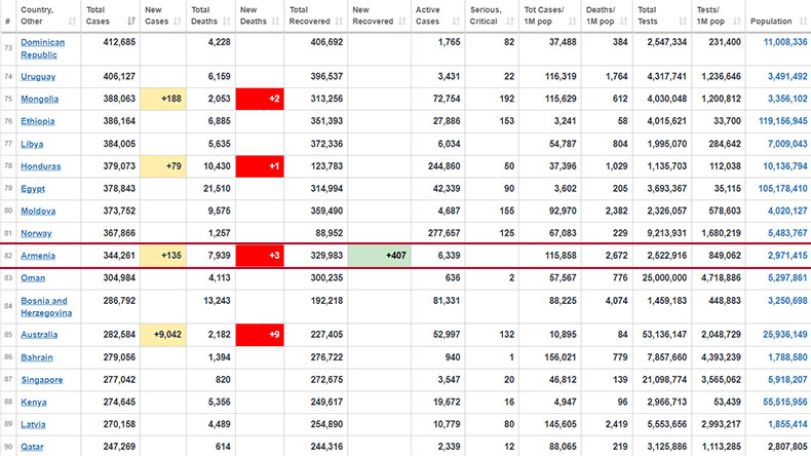Viewport: 811px width, 456px height.
Task: Click the Total Cases column header
Action: (x=110, y=16)
